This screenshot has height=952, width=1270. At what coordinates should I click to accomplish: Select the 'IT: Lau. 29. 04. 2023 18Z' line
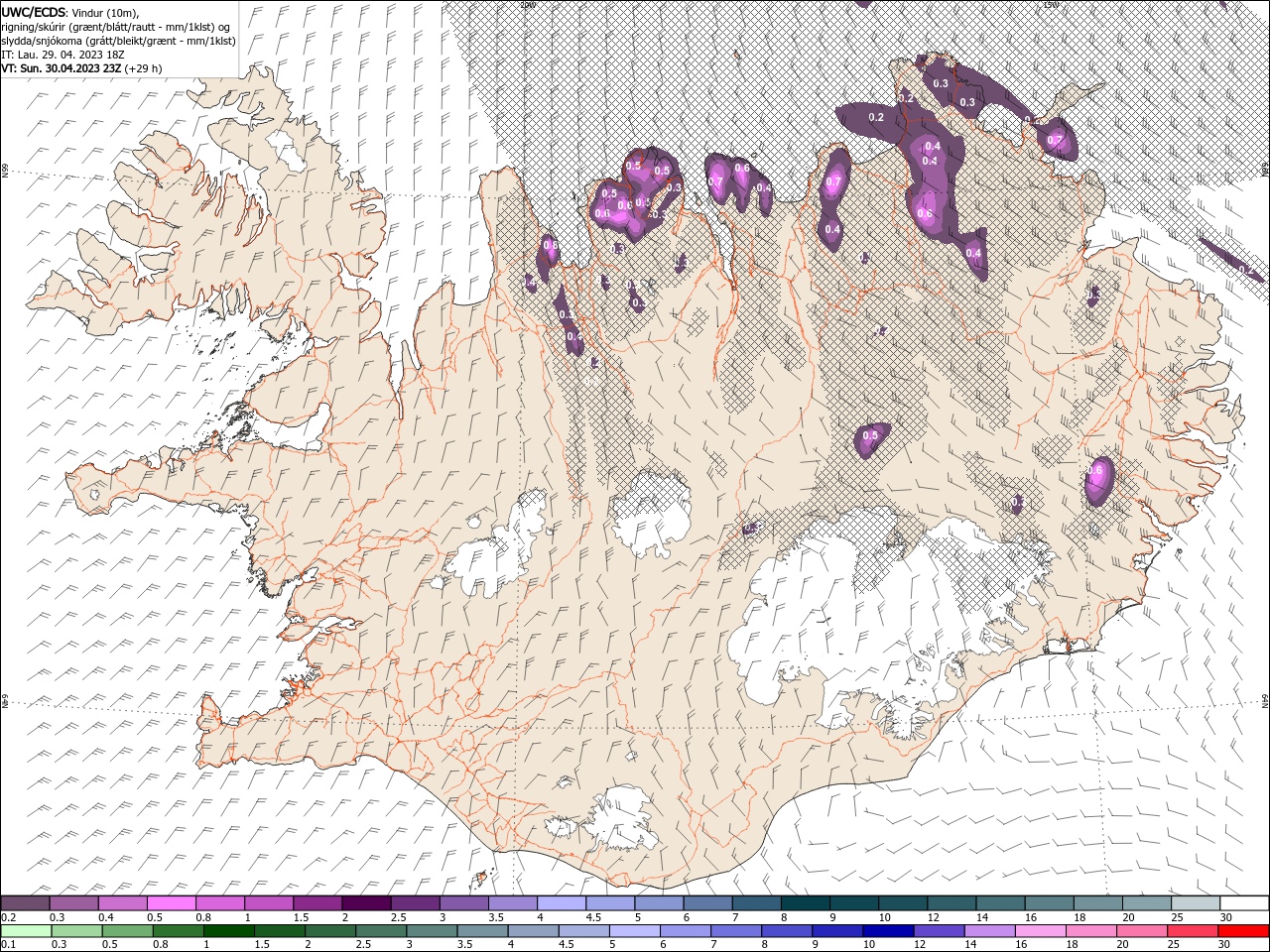(x=63, y=55)
